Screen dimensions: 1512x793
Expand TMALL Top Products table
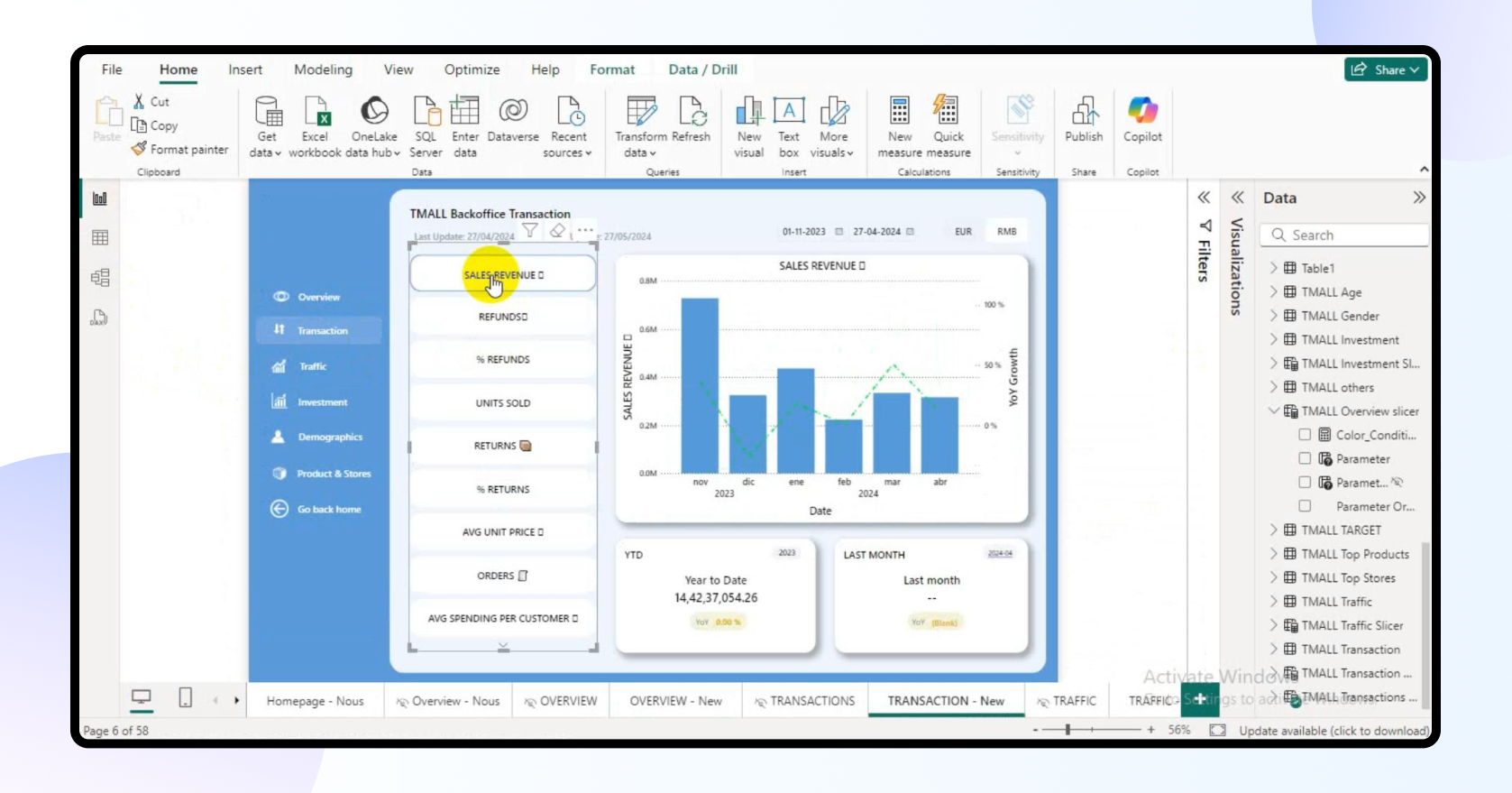coord(1273,554)
